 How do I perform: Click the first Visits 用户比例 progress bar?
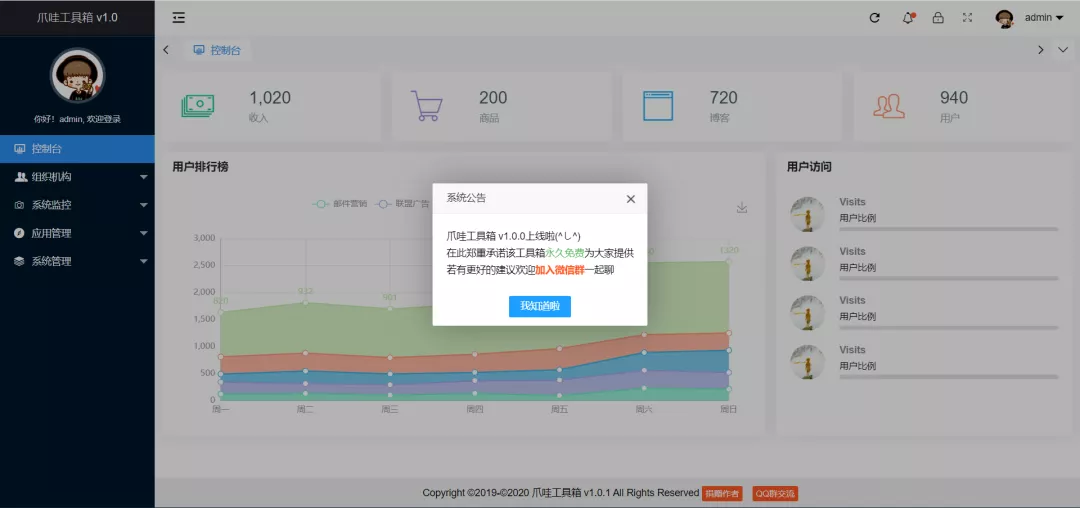pos(948,229)
